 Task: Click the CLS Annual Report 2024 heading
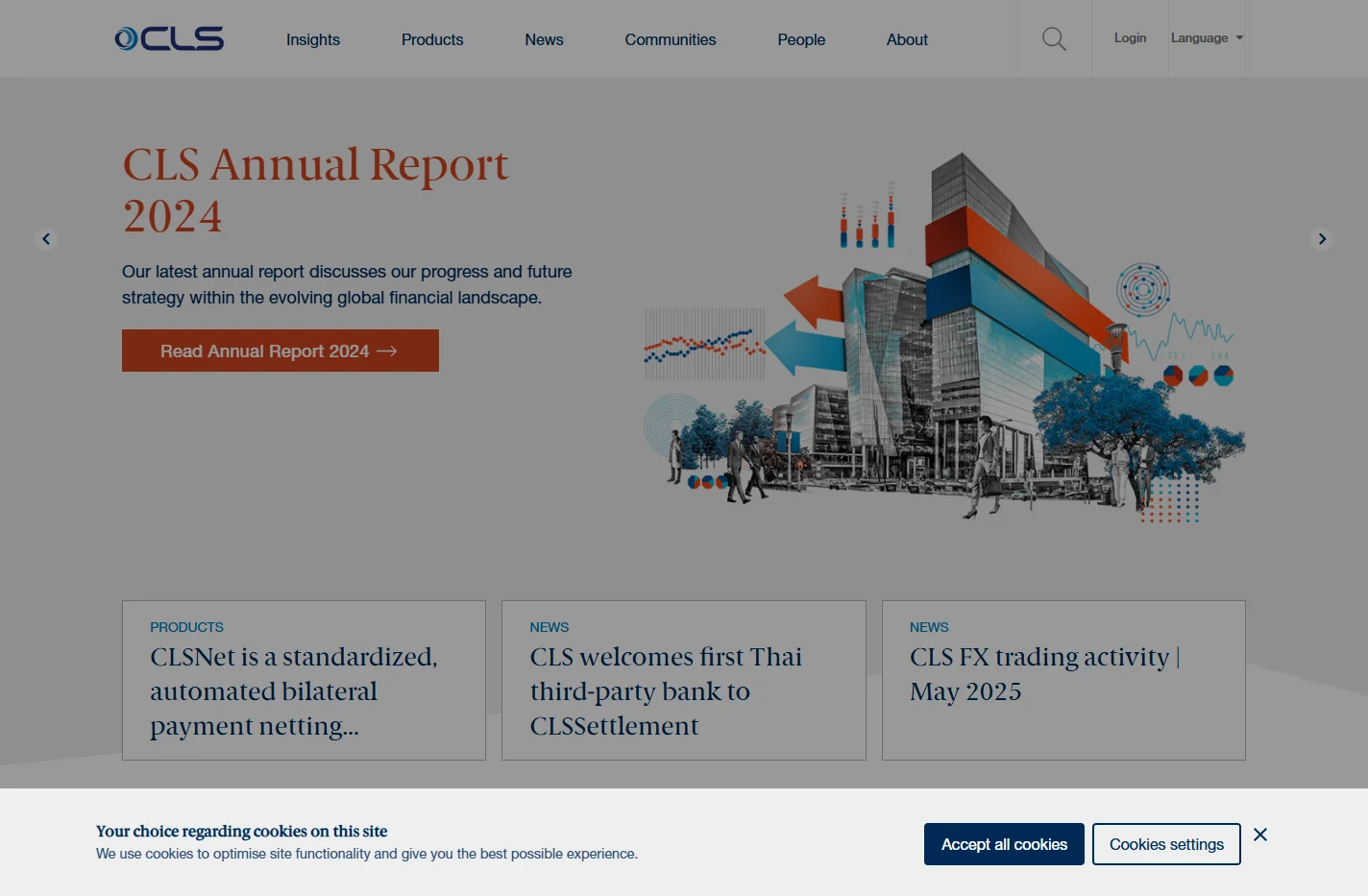coord(315,190)
